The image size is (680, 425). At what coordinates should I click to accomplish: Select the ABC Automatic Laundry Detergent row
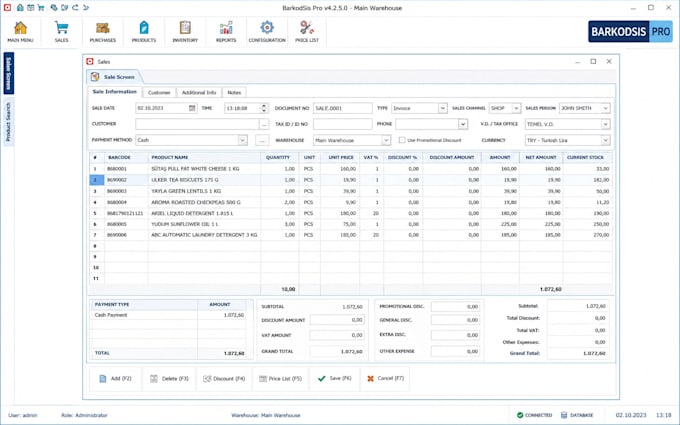pyautogui.click(x=351, y=235)
